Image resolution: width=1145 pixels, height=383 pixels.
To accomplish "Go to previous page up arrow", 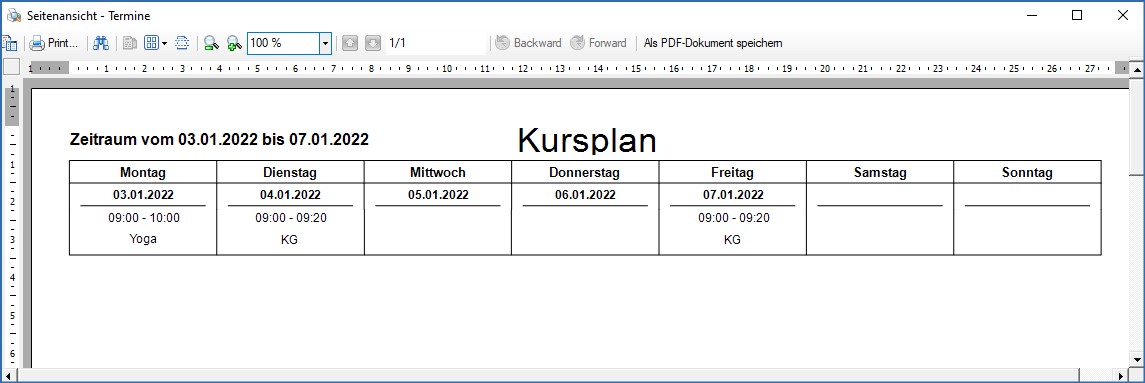I will point(350,43).
